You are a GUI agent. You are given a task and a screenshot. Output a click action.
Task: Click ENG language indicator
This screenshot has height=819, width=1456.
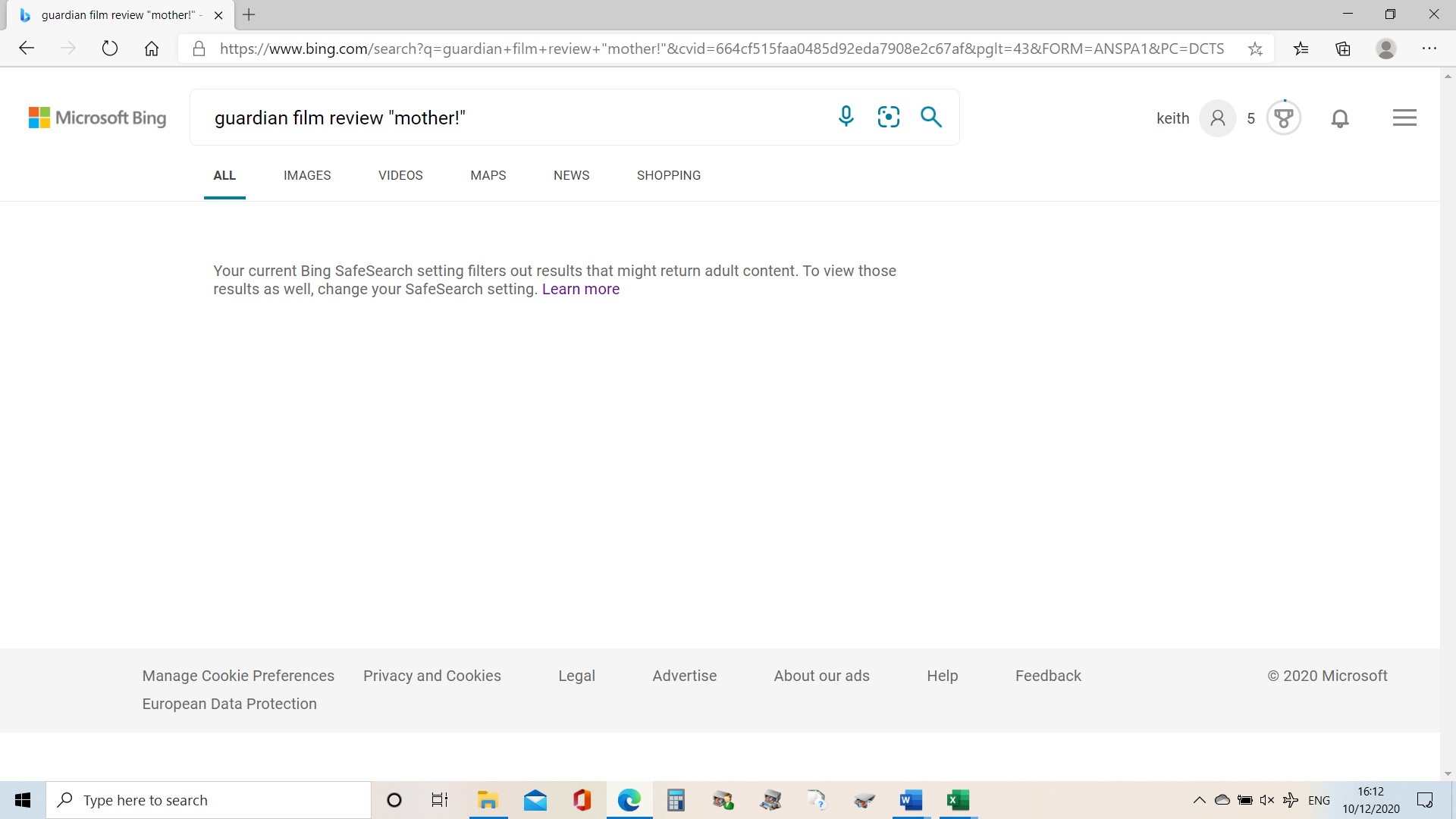1319,800
